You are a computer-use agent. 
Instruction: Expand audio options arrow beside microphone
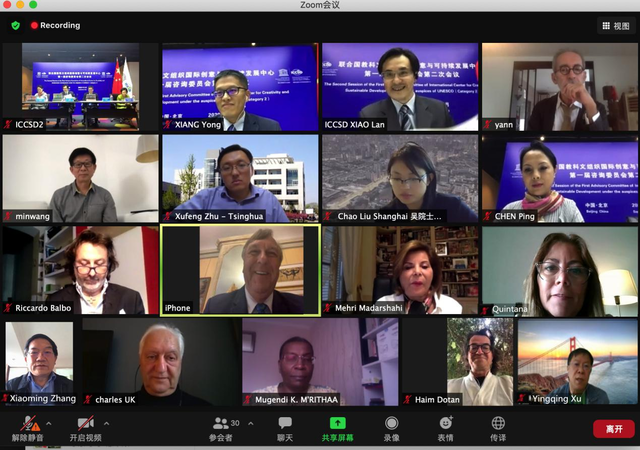click(x=49, y=424)
